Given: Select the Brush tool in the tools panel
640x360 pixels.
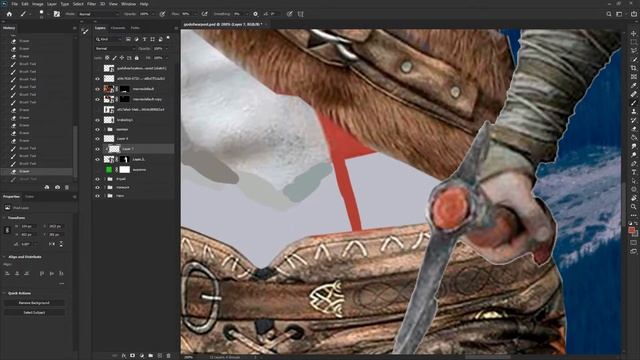Looking at the screenshot, I should click(633, 103).
